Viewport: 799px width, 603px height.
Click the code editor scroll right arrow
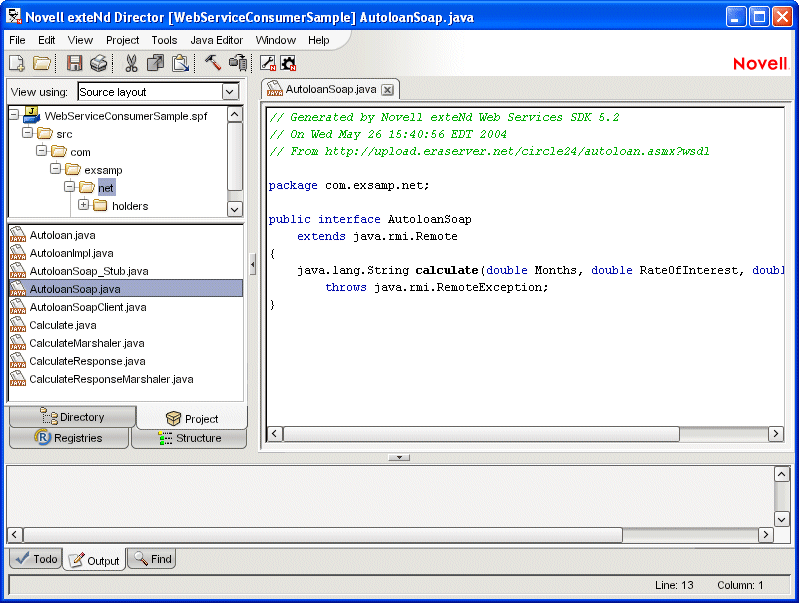(x=776, y=434)
